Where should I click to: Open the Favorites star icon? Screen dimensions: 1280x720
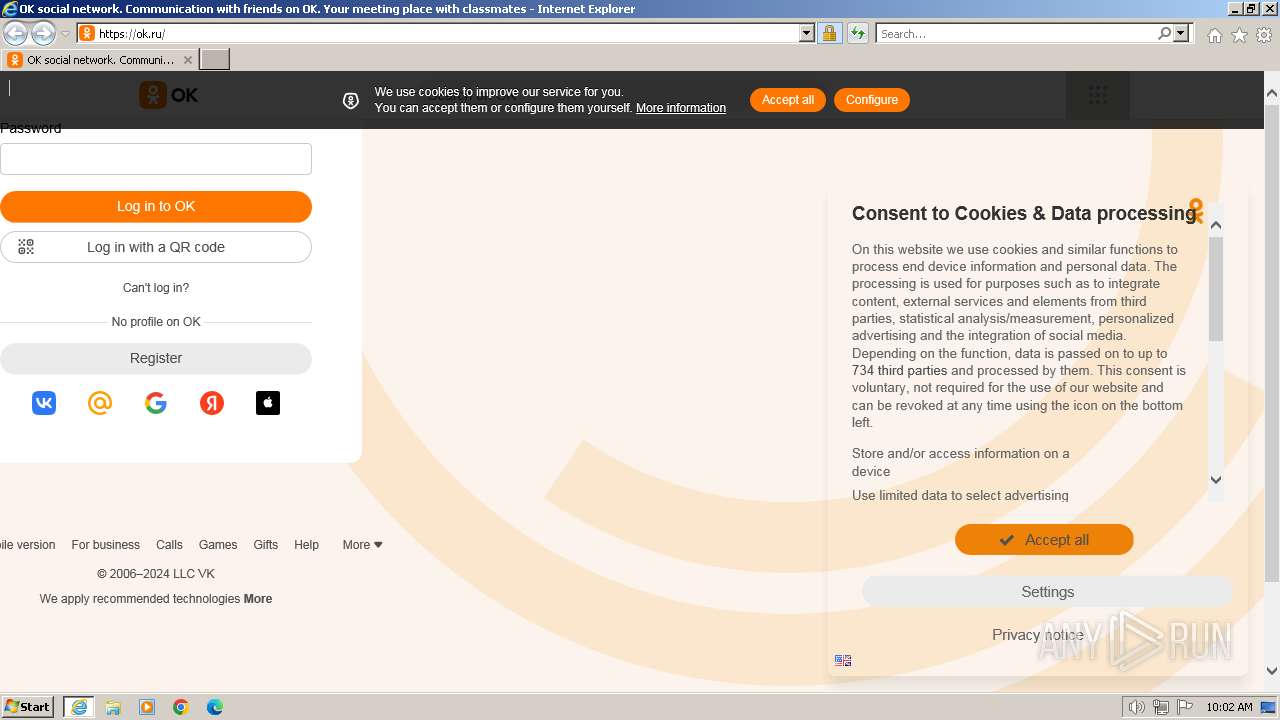[x=1239, y=35]
